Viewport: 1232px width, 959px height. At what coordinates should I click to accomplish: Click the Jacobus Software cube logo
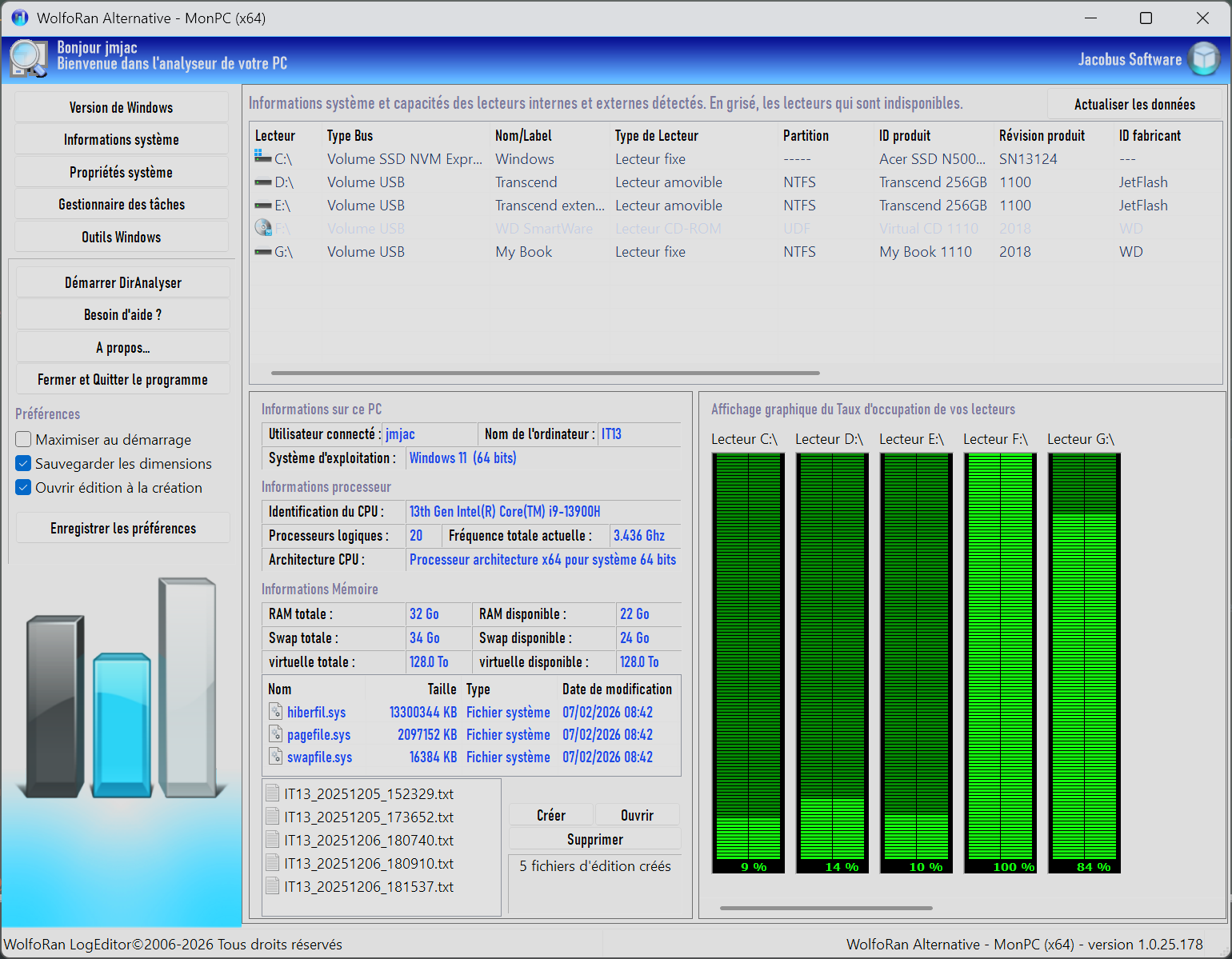1204,59
